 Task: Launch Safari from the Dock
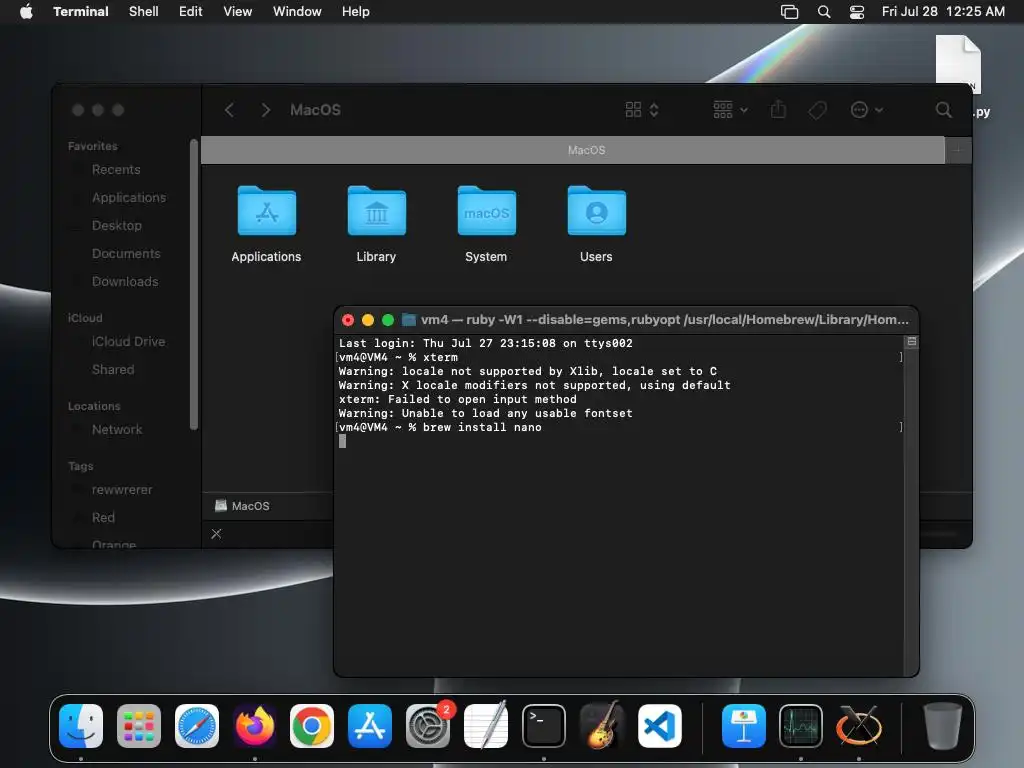[x=197, y=726]
